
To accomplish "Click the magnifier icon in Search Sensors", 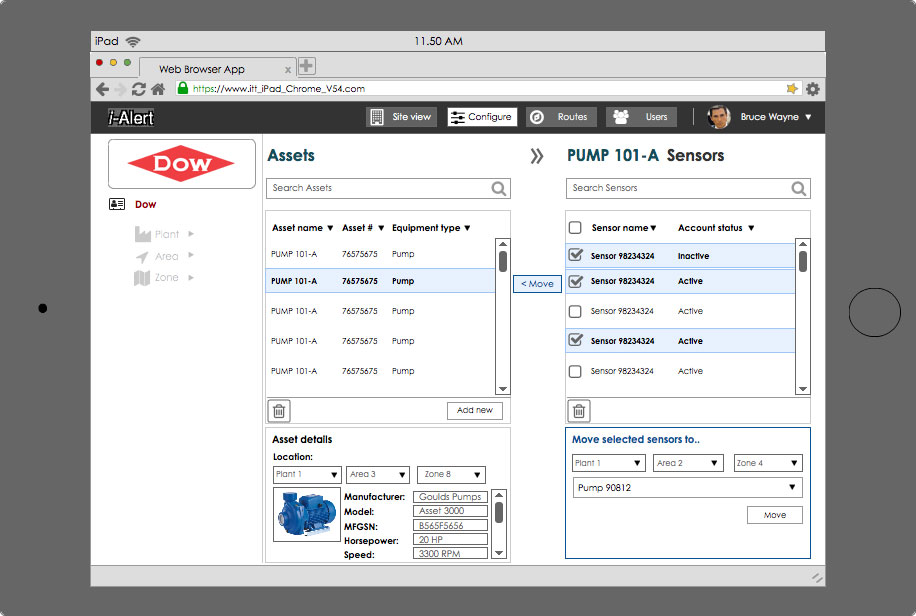I will (x=798, y=188).
